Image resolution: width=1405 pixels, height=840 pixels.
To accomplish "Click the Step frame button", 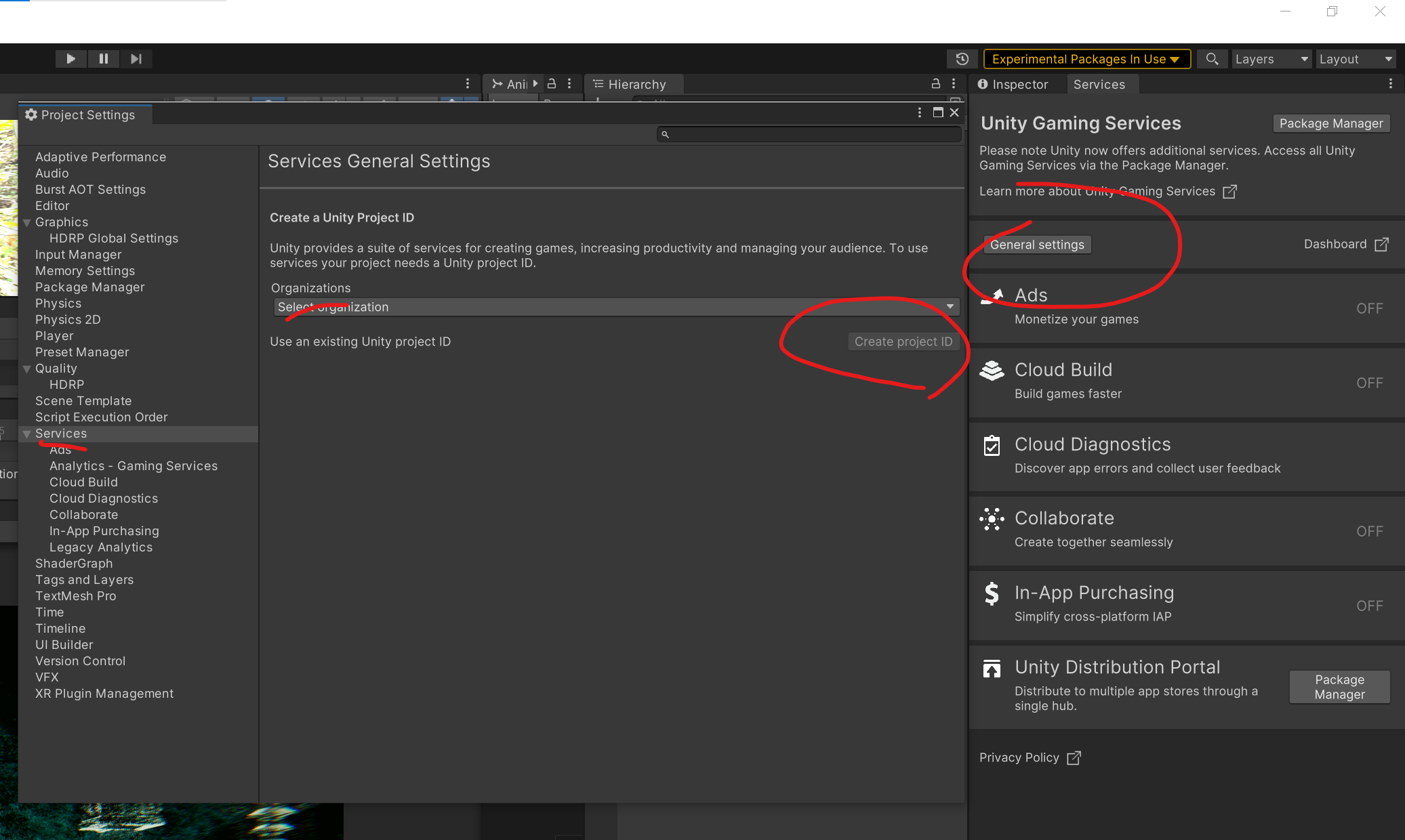I will click(x=136, y=59).
